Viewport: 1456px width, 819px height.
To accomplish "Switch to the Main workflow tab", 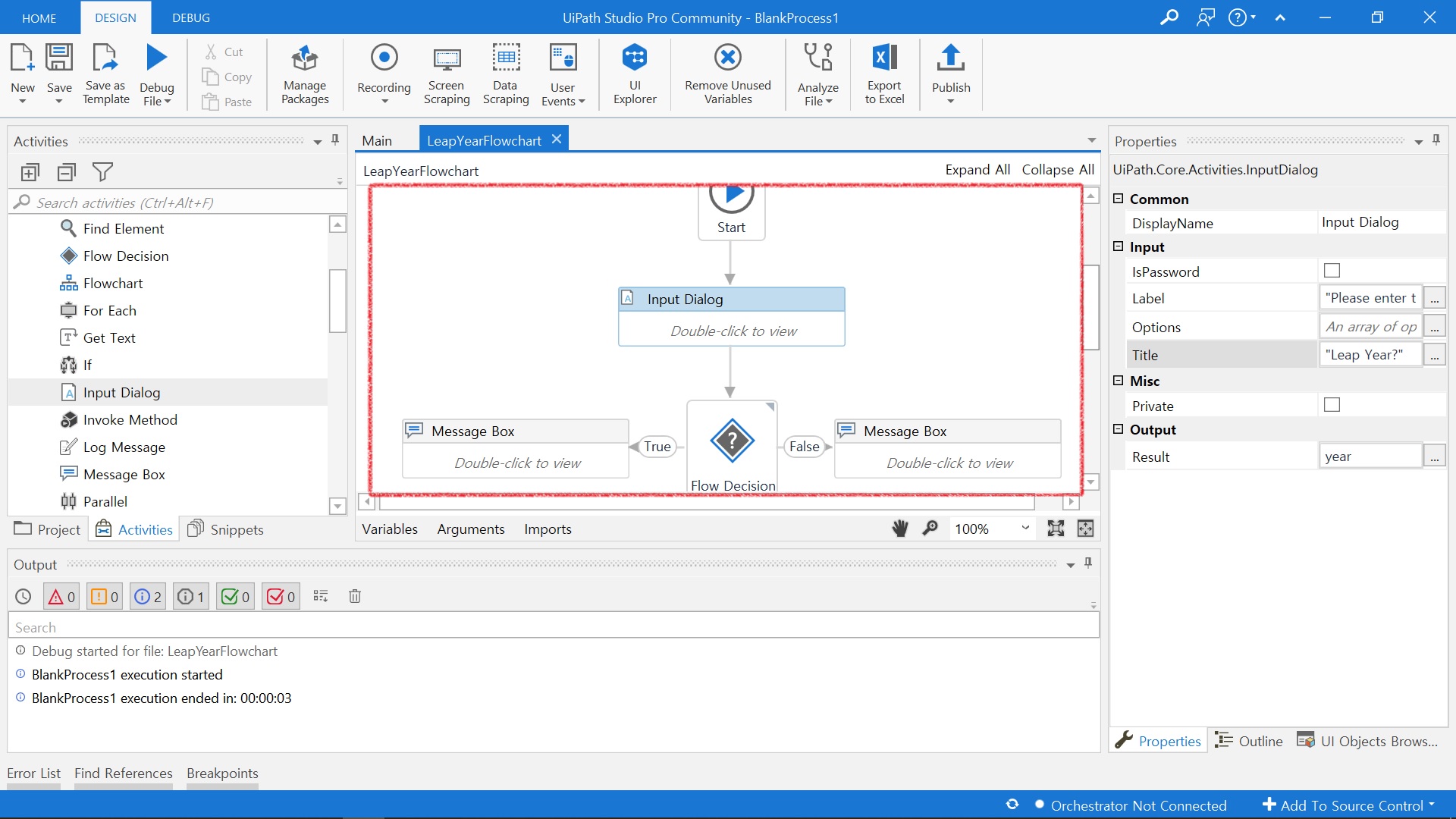I will tap(377, 141).
